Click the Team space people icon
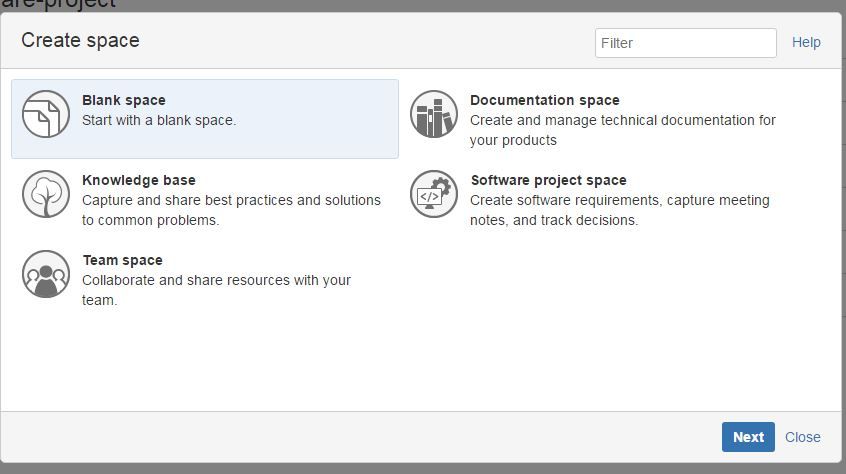This screenshot has width=846, height=474. click(x=46, y=274)
